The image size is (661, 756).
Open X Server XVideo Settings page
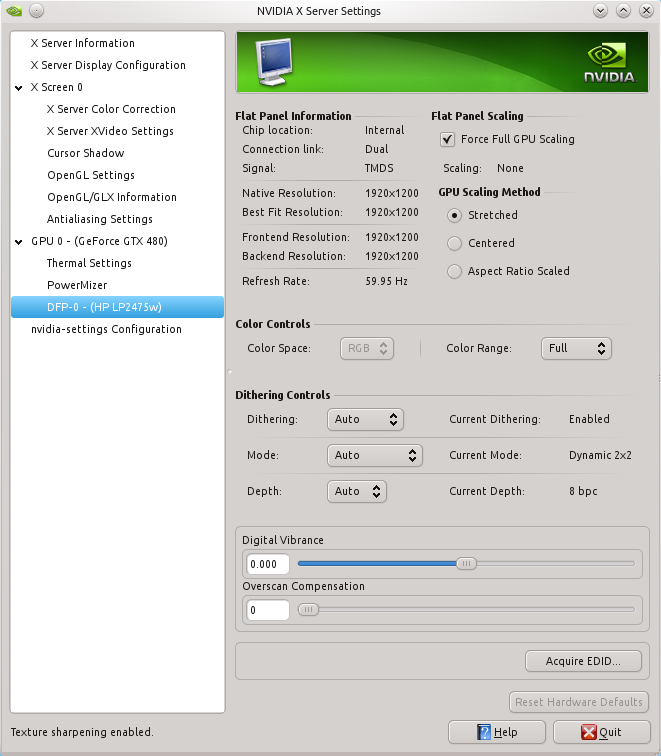110,131
